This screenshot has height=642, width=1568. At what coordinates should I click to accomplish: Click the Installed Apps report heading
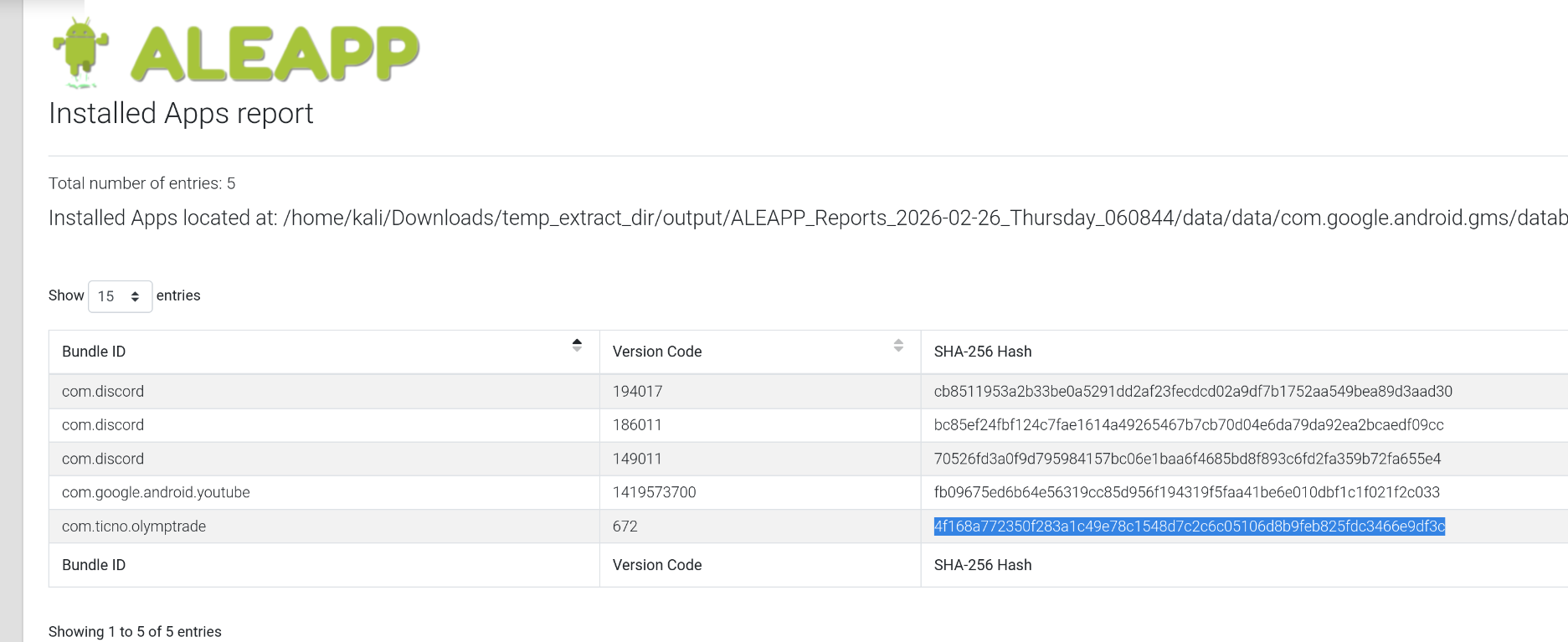[181, 113]
